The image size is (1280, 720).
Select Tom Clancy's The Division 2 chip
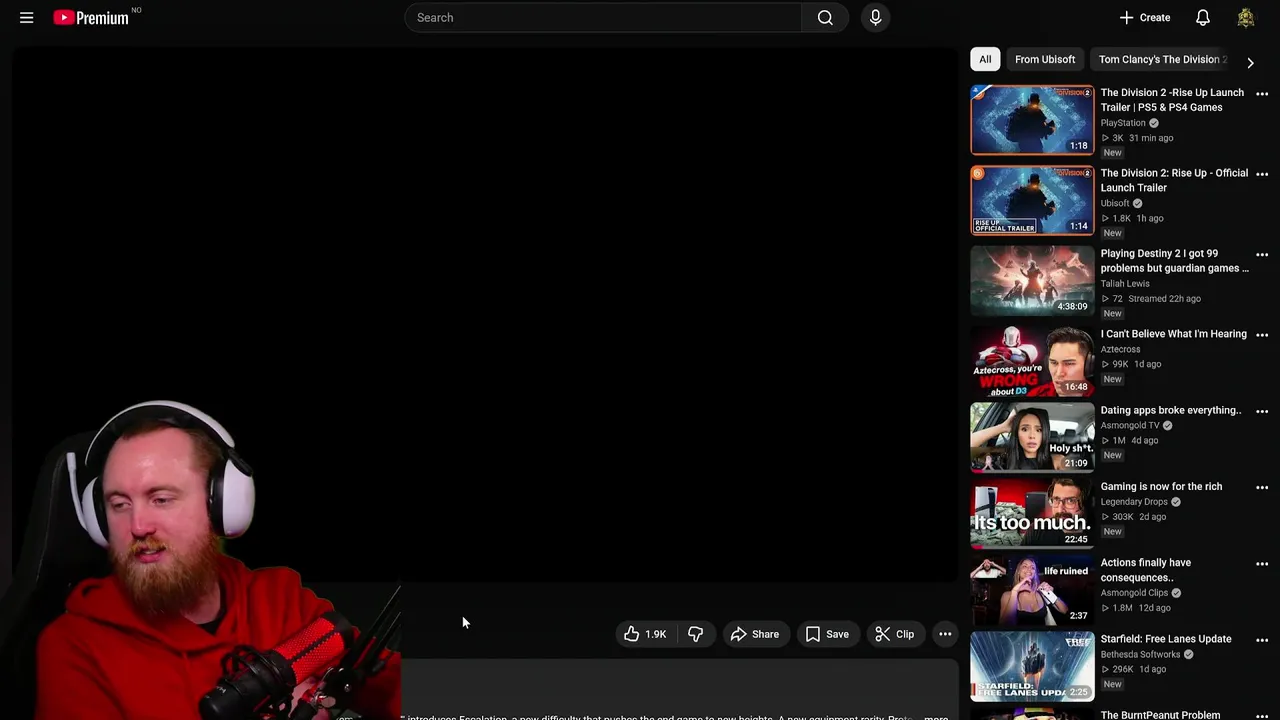(x=1162, y=59)
